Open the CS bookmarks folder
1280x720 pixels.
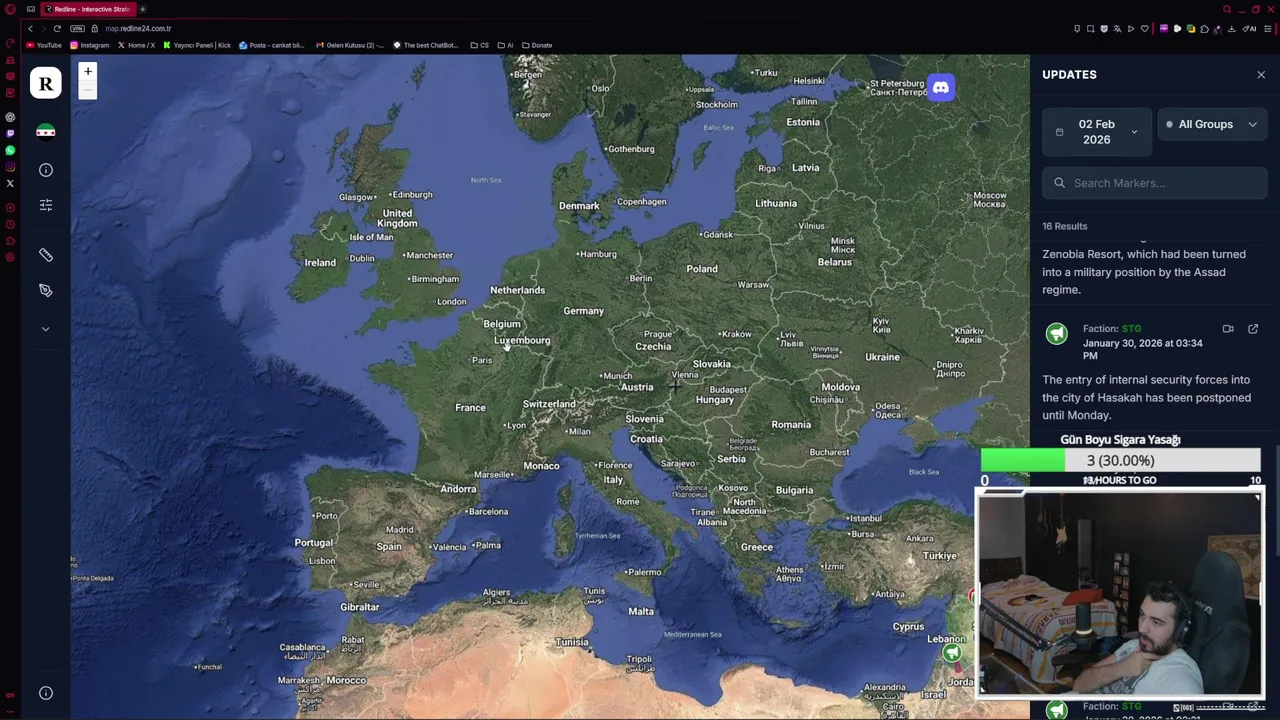[x=480, y=45]
